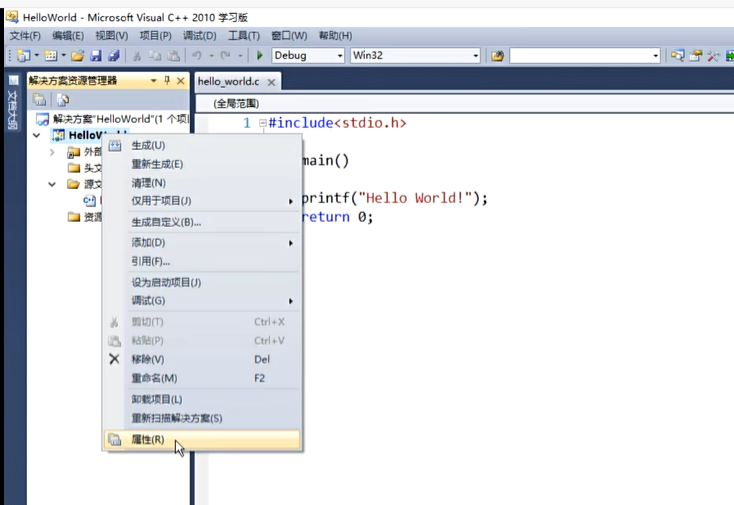Click the Add New Item toolbar icon
This screenshot has height=505, width=734.
[51, 56]
